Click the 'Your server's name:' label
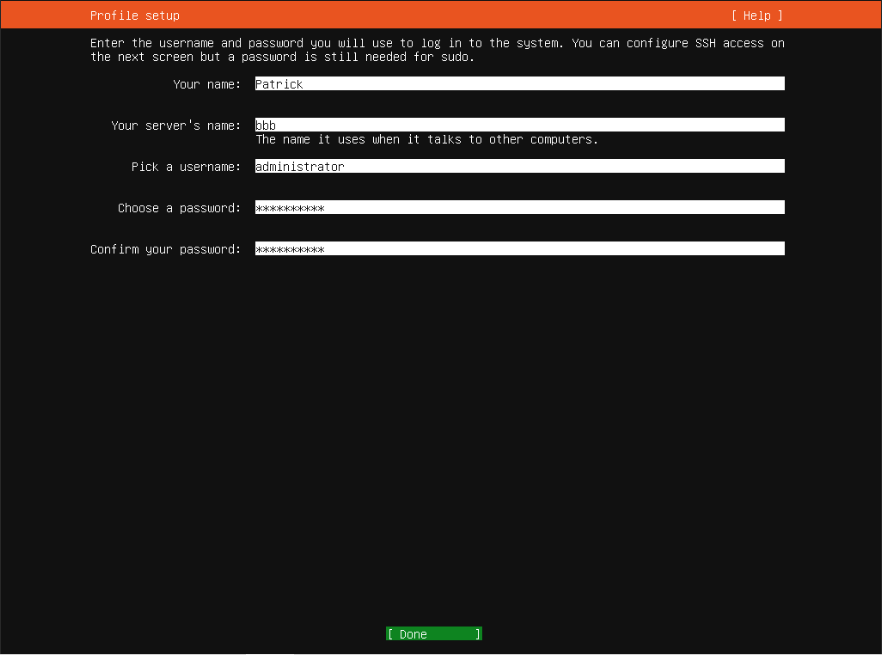Viewport: 882px width, 655px height. click(x=176, y=126)
